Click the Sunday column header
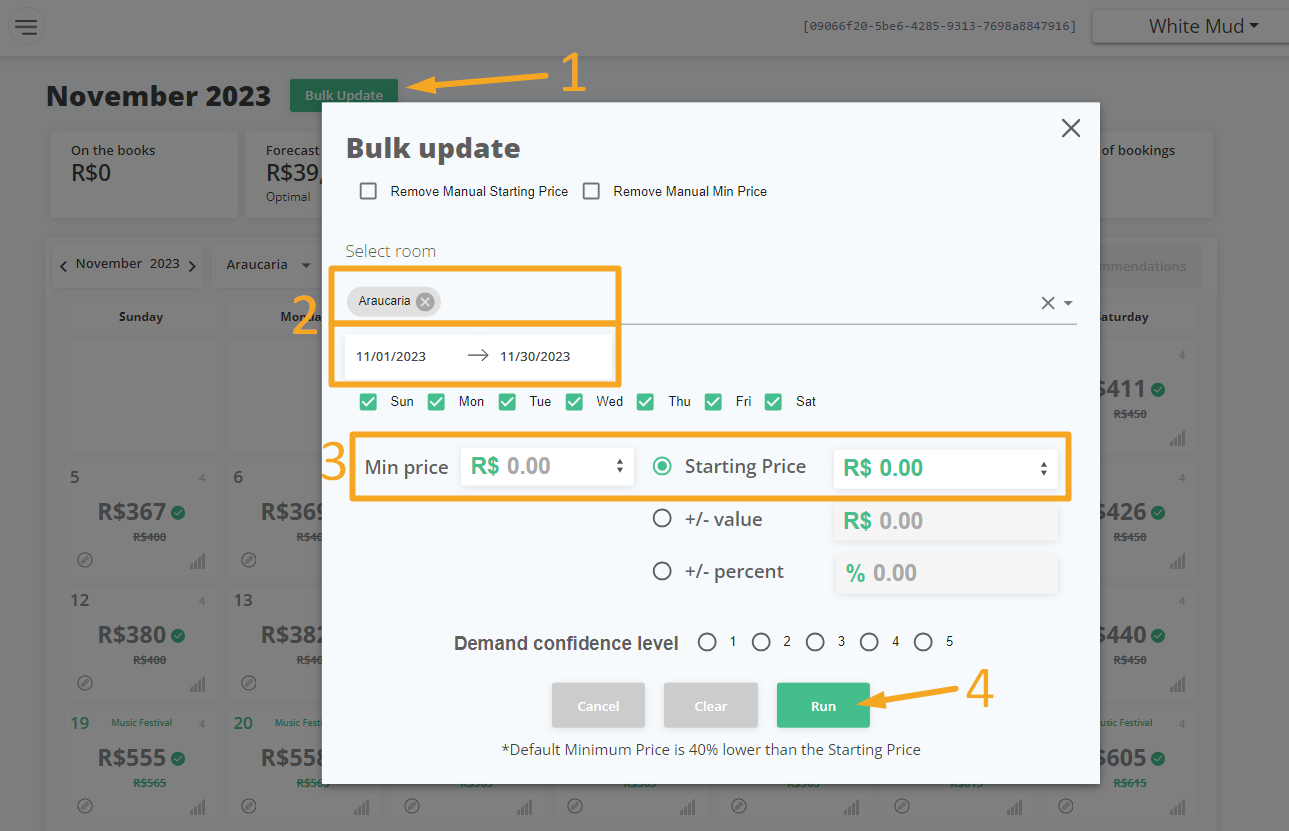1289x831 pixels. pyautogui.click(x=140, y=316)
